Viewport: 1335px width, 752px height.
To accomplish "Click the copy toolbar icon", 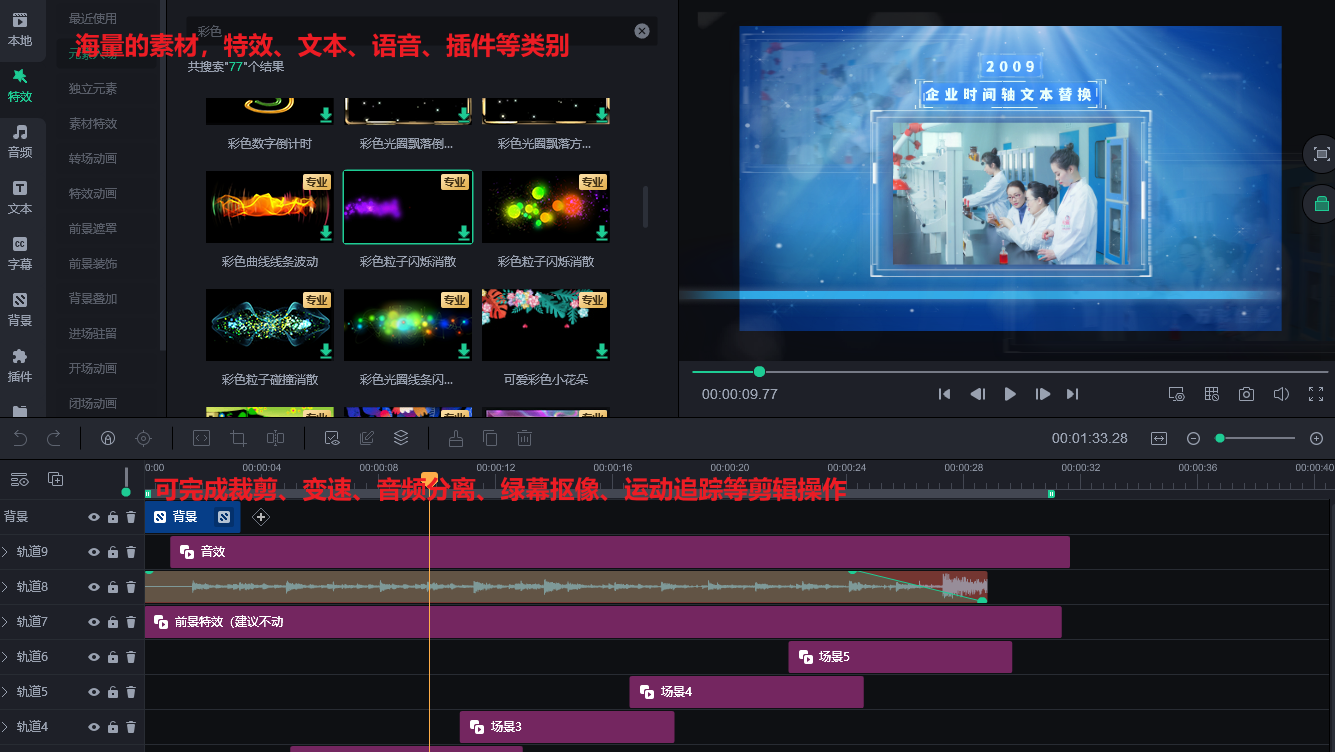I will click(x=490, y=438).
